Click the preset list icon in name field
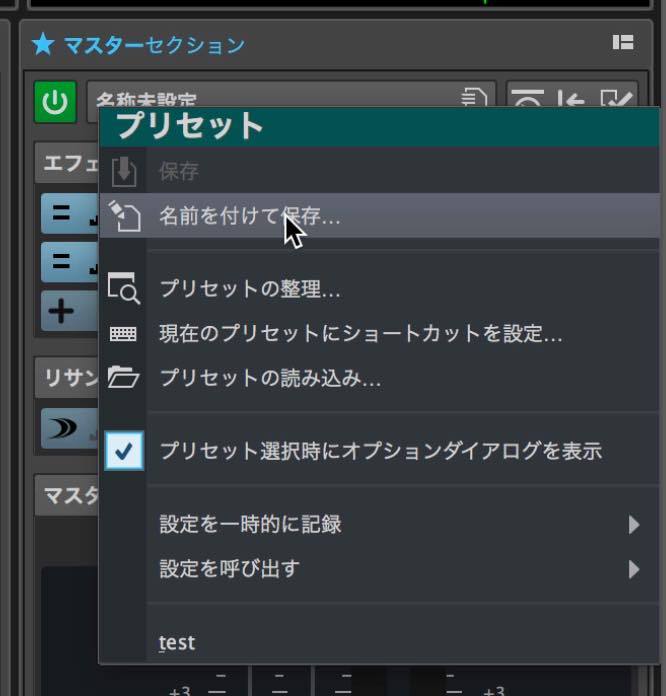This screenshot has width=666, height=696. pyautogui.click(x=474, y=97)
